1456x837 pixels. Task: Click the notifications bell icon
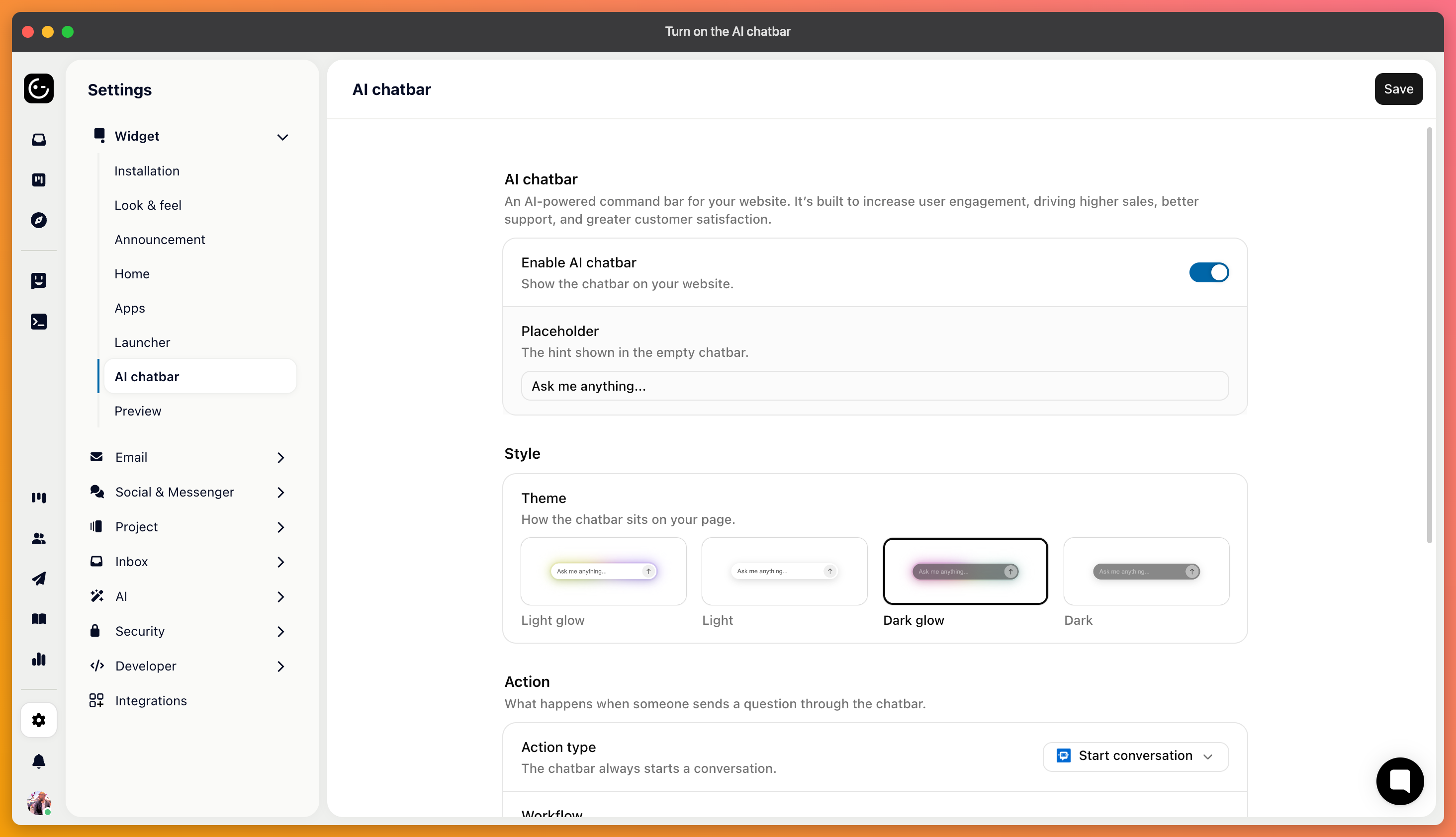[x=38, y=761]
